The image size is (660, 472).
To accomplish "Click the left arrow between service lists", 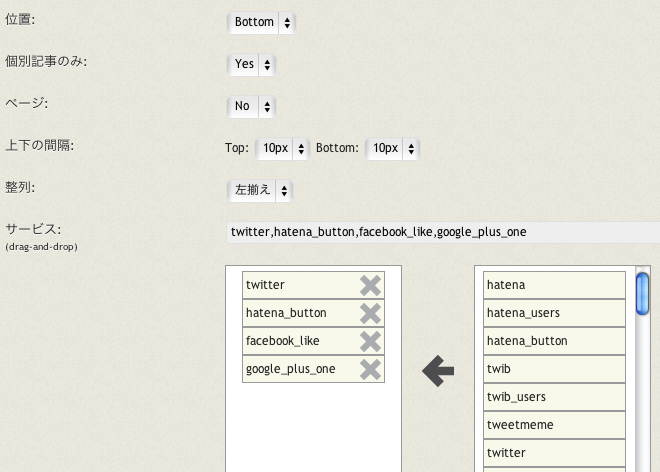I will pyautogui.click(x=438, y=371).
